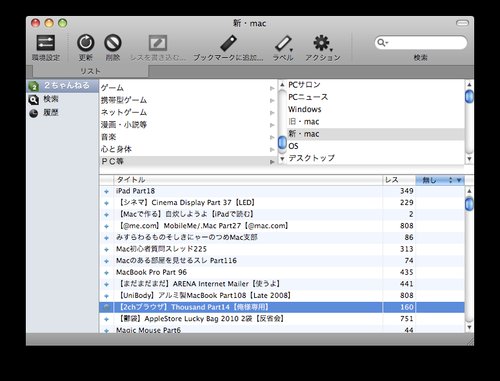Screen dimensions: 500x381
Task: Click the write-response pencil icon
Action: 158,43
